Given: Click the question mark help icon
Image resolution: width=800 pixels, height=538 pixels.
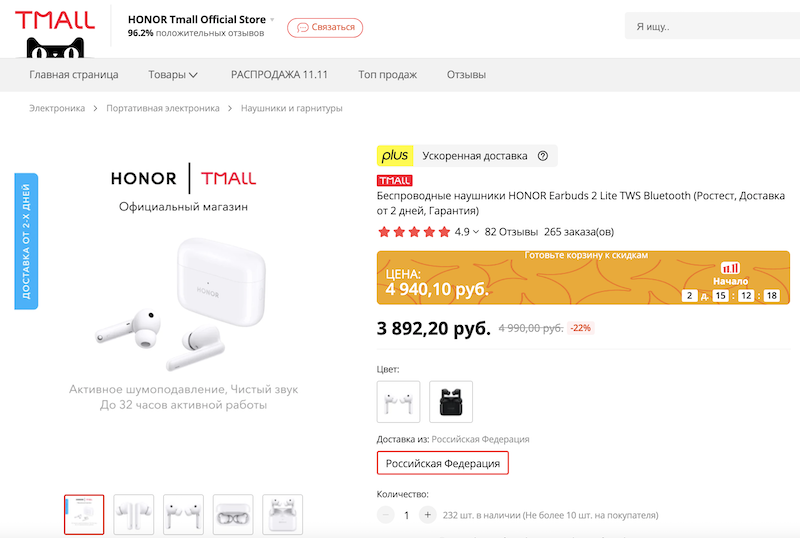Looking at the screenshot, I should [x=543, y=156].
